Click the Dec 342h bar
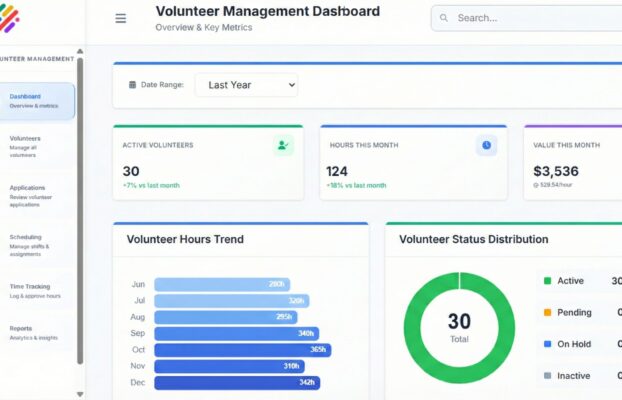622x400 pixels. (237, 383)
